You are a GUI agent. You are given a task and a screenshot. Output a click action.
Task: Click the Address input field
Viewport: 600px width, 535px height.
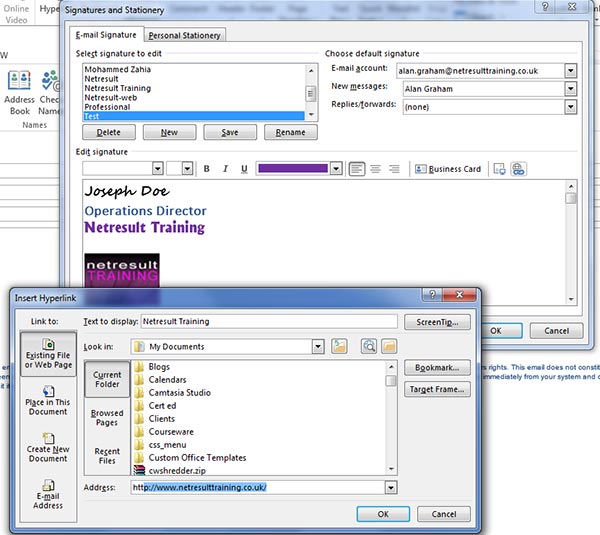(258, 488)
